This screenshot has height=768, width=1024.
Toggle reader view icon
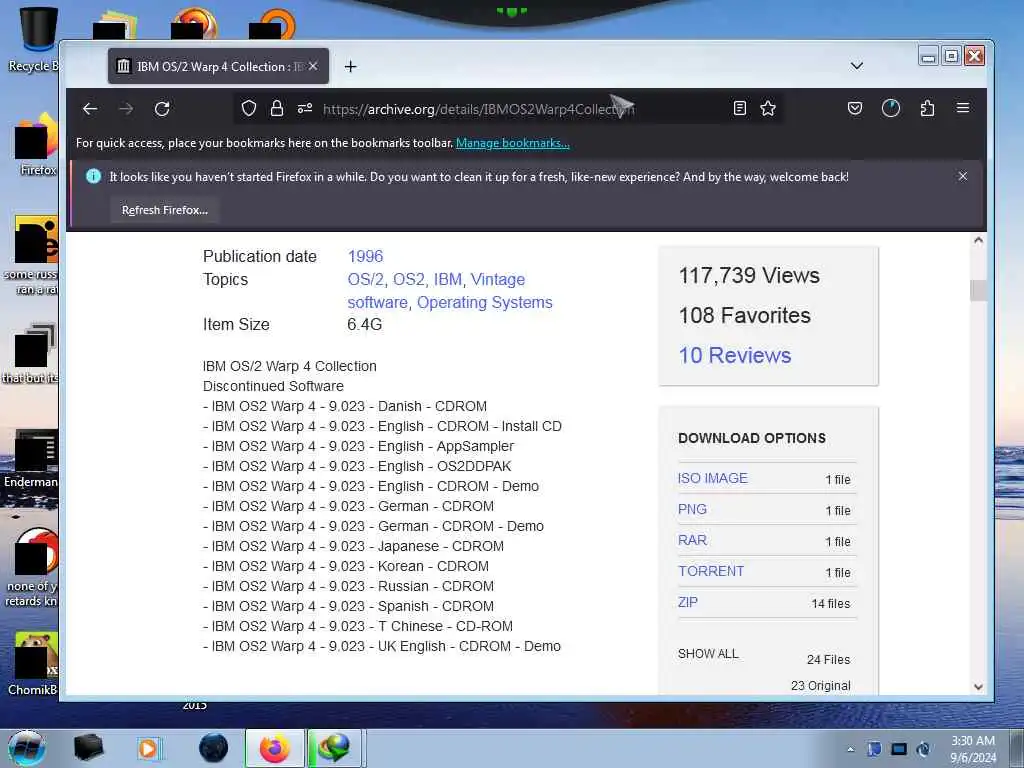(x=739, y=108)
